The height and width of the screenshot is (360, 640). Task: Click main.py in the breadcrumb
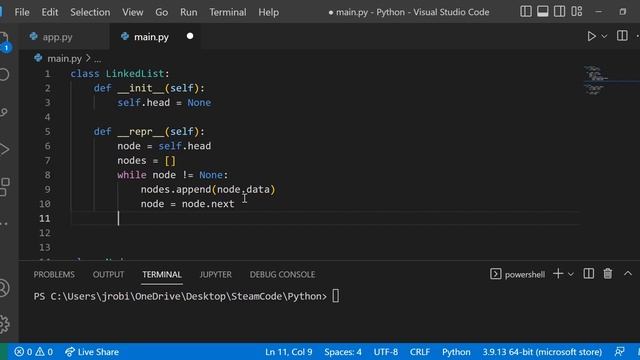coord(64,59)
